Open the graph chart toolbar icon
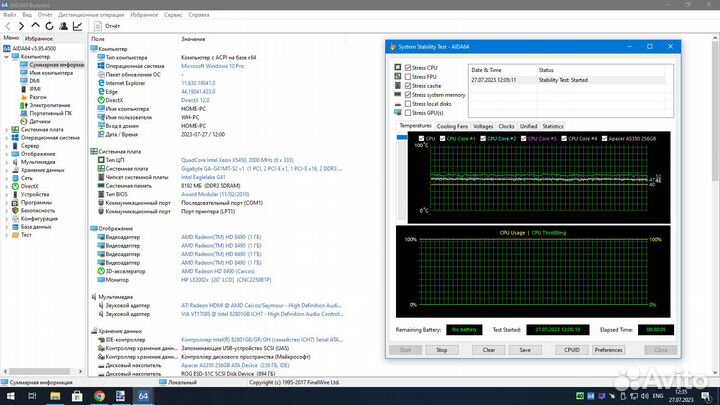 click(77, 26)
